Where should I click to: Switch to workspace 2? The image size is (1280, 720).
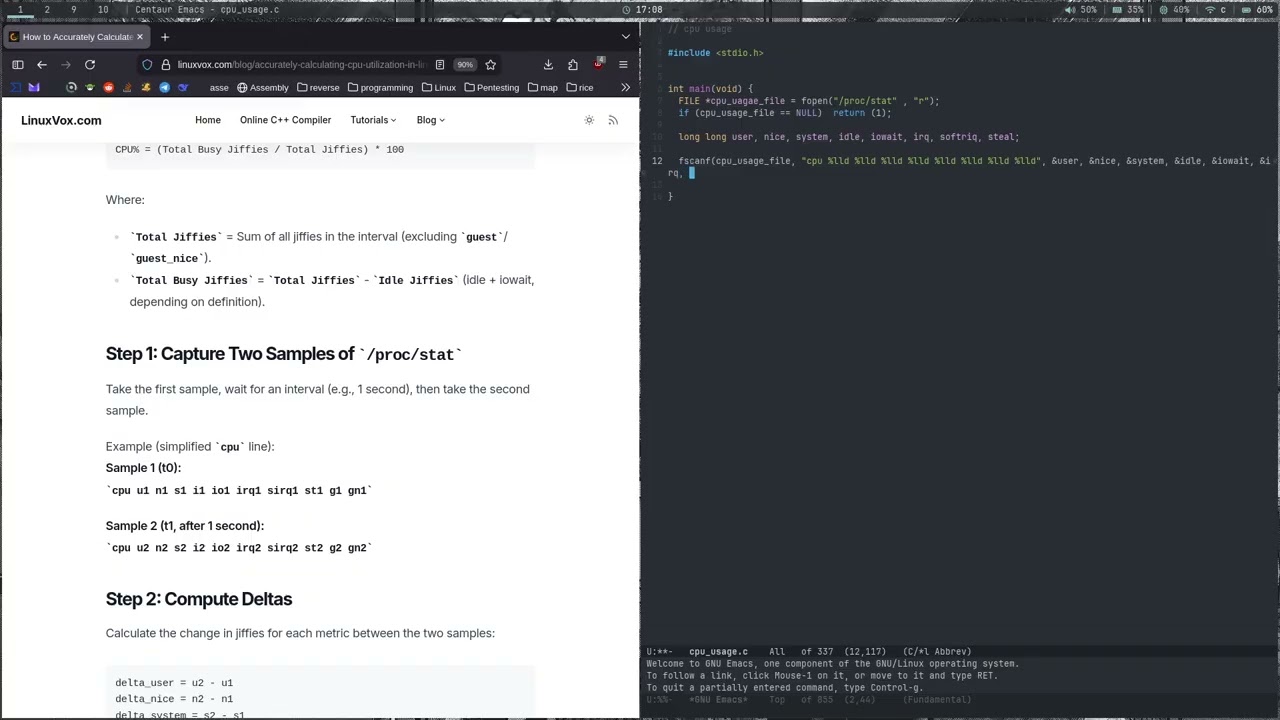[x=46, y=9]
